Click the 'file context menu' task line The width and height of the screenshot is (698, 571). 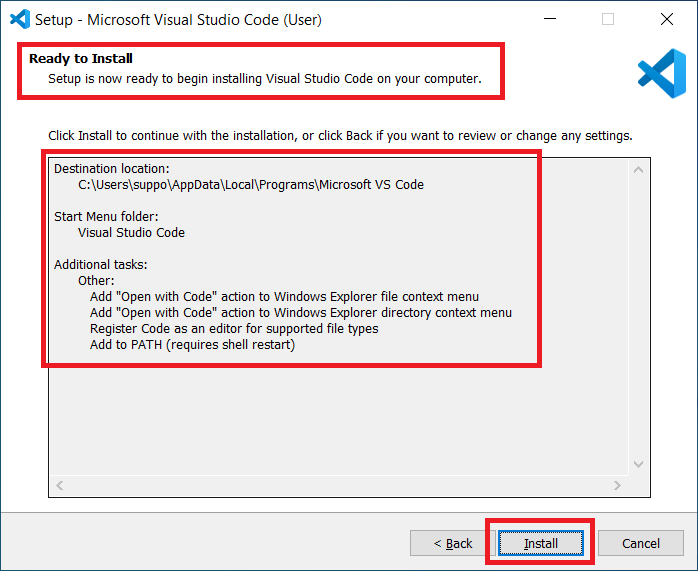coord(284,297)
